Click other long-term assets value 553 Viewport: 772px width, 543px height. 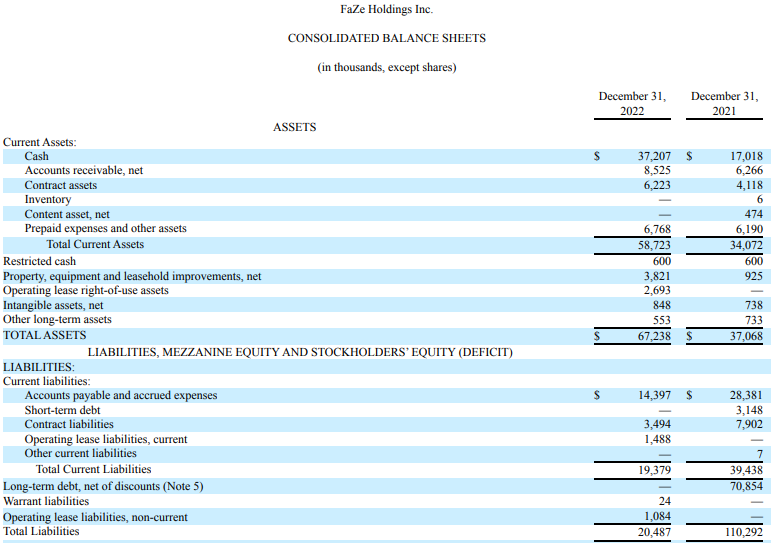662,320
